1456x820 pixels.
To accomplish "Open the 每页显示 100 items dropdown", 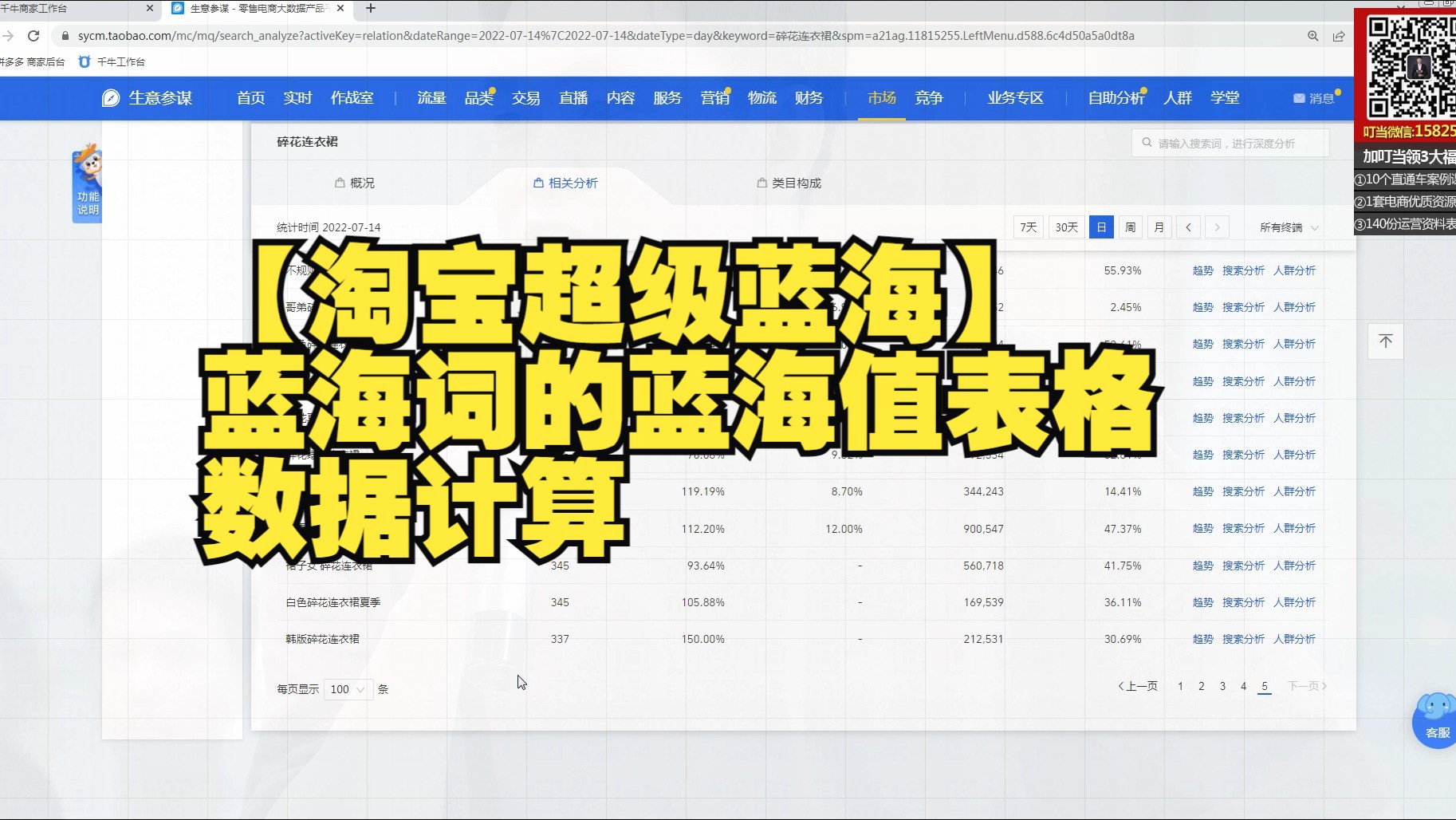I will pyautogui.click(x=348, y=688).
